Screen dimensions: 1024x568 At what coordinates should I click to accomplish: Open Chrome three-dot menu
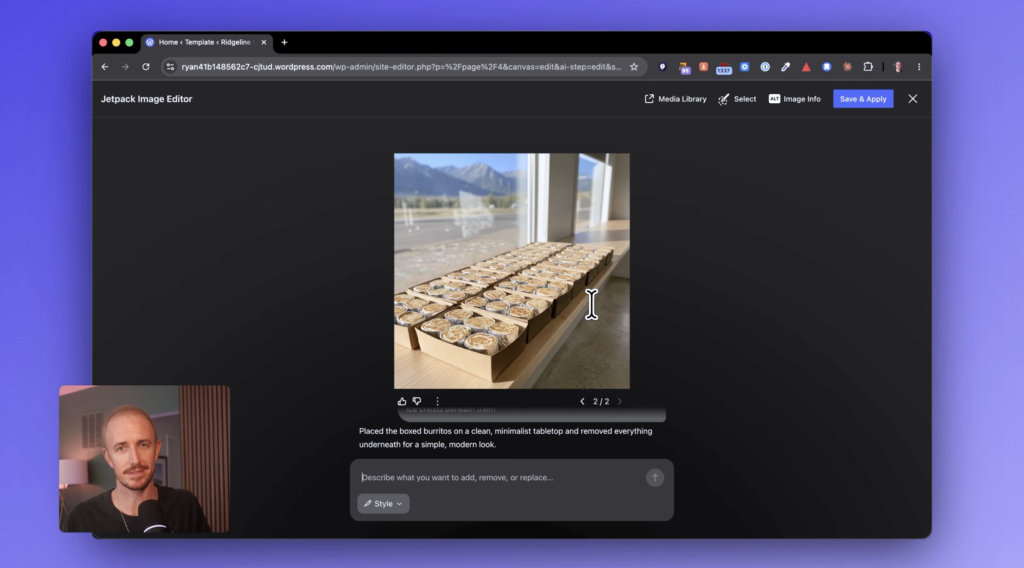(x=919, y=67)
